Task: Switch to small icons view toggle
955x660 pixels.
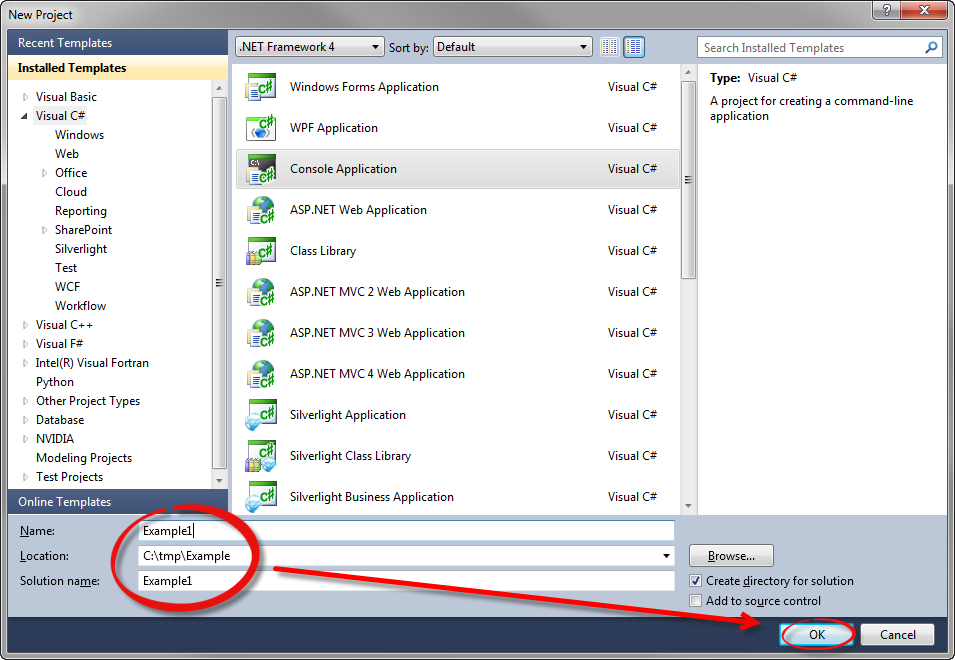Action: (609, 47)
